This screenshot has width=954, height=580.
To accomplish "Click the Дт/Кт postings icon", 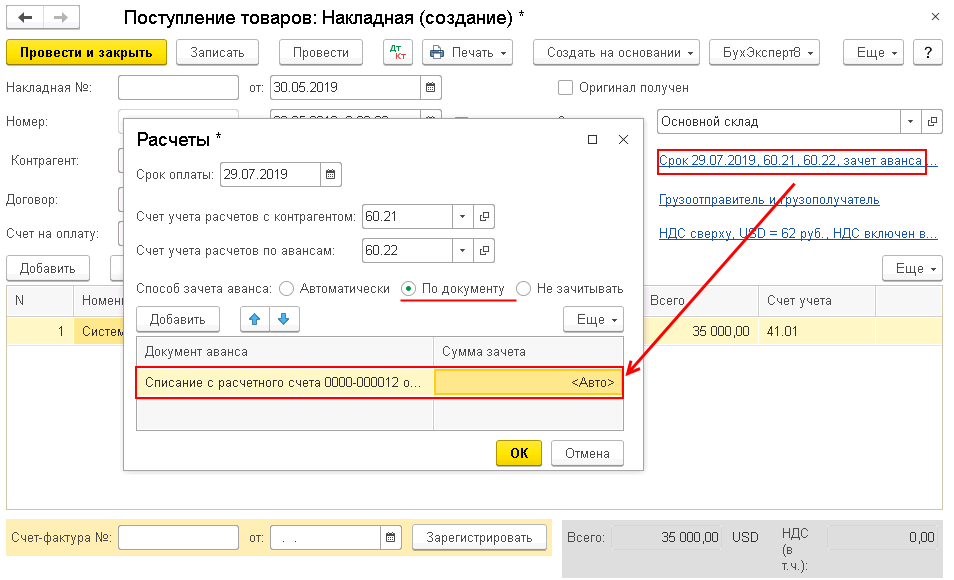I will click(398, 52).
